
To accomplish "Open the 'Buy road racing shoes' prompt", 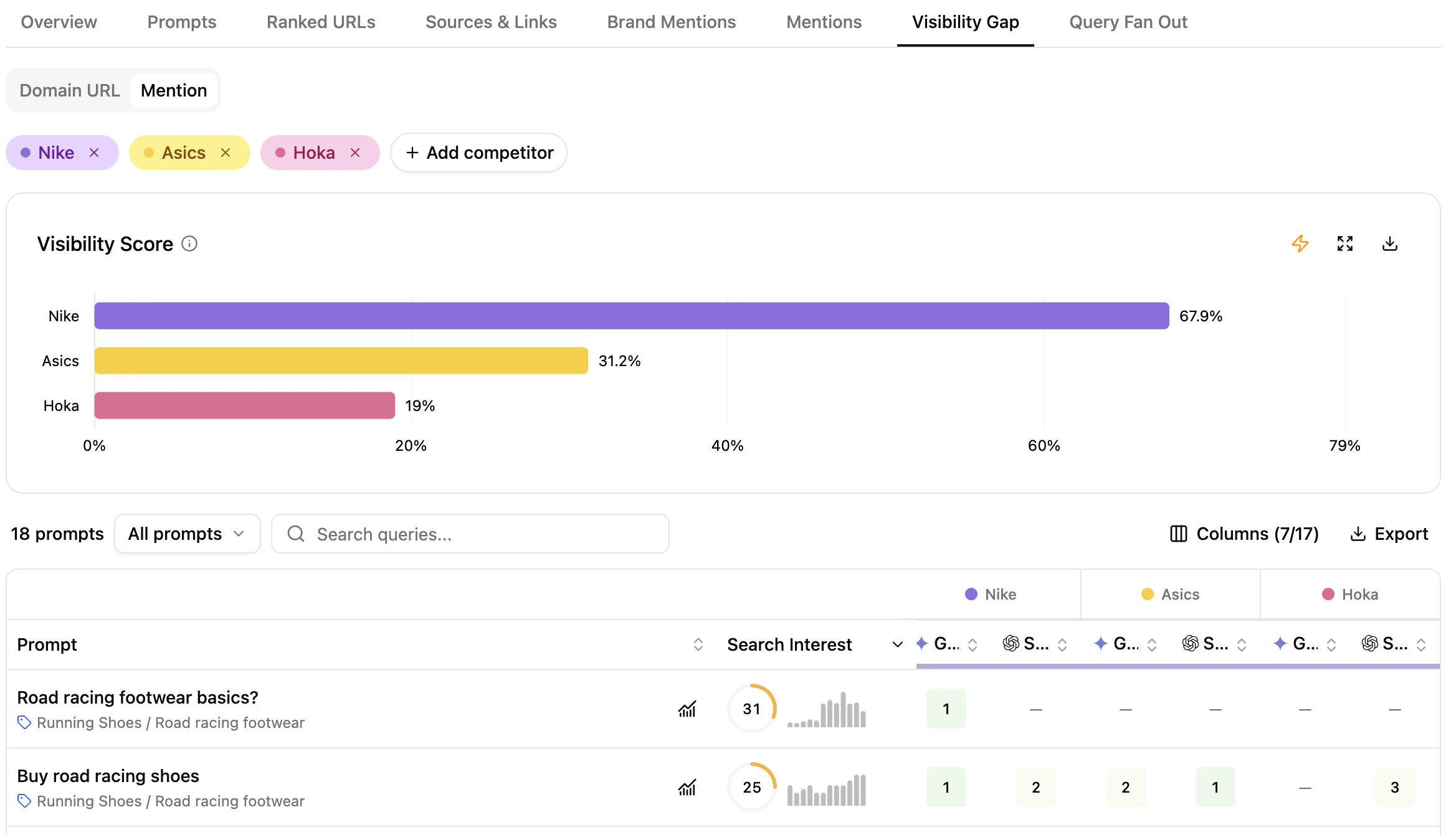I will coord(108,776).
